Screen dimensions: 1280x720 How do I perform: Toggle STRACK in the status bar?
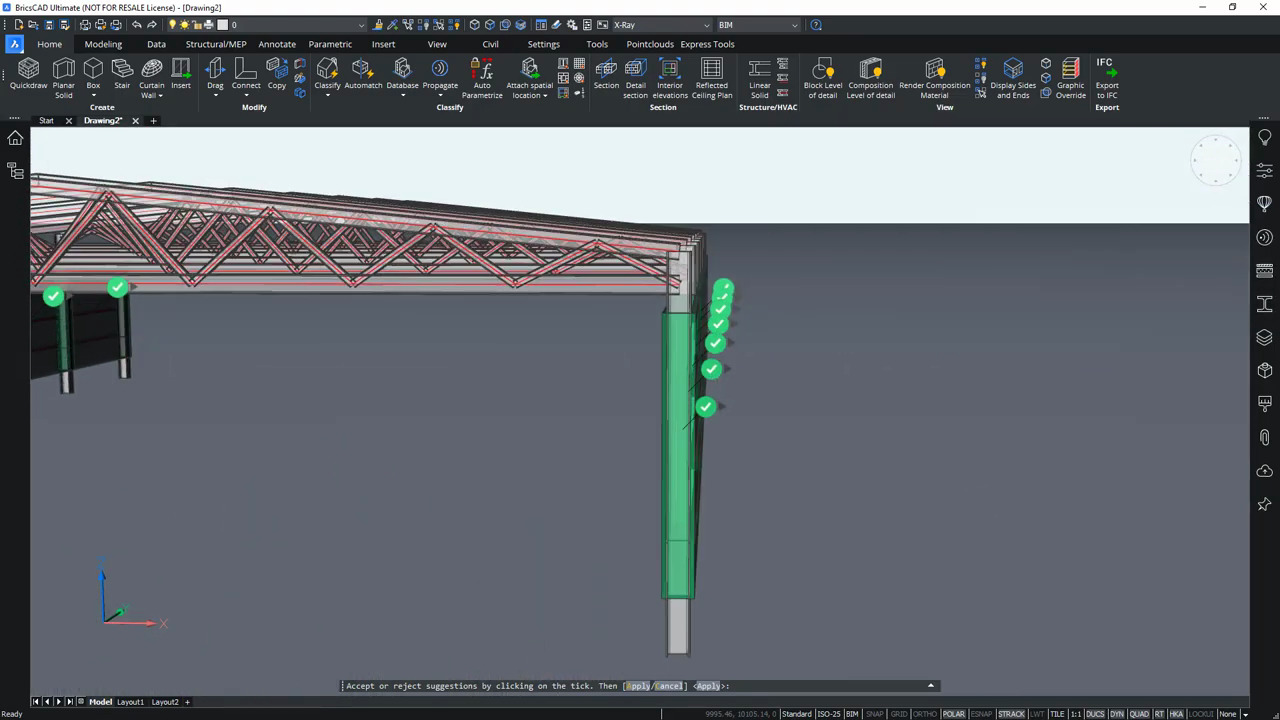click(x=1011, y=714)
